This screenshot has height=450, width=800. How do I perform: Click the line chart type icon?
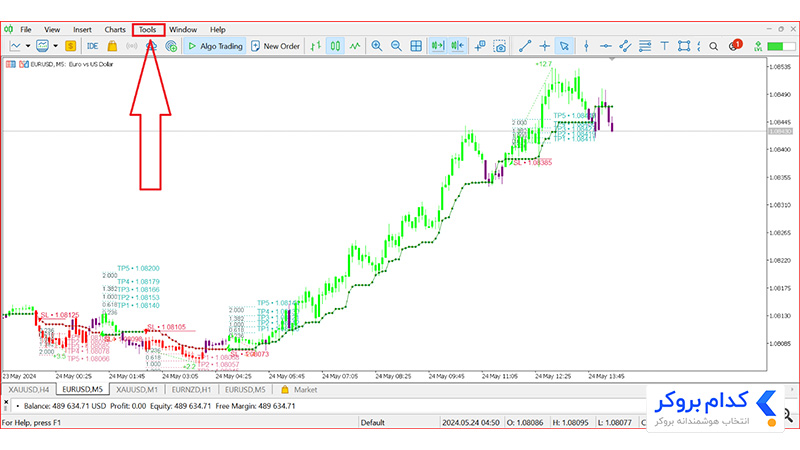coord(15,46)
